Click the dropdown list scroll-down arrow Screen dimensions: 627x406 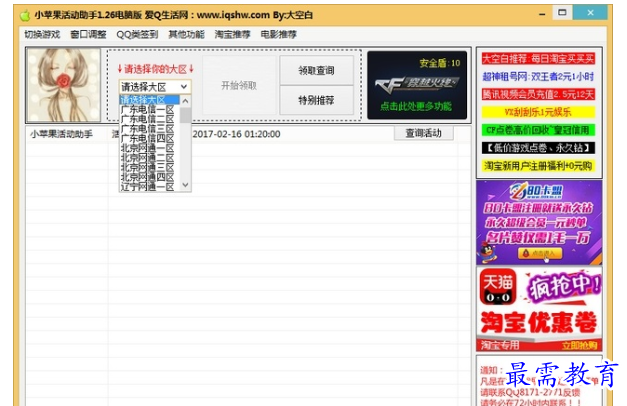click(x=185, y=185)
